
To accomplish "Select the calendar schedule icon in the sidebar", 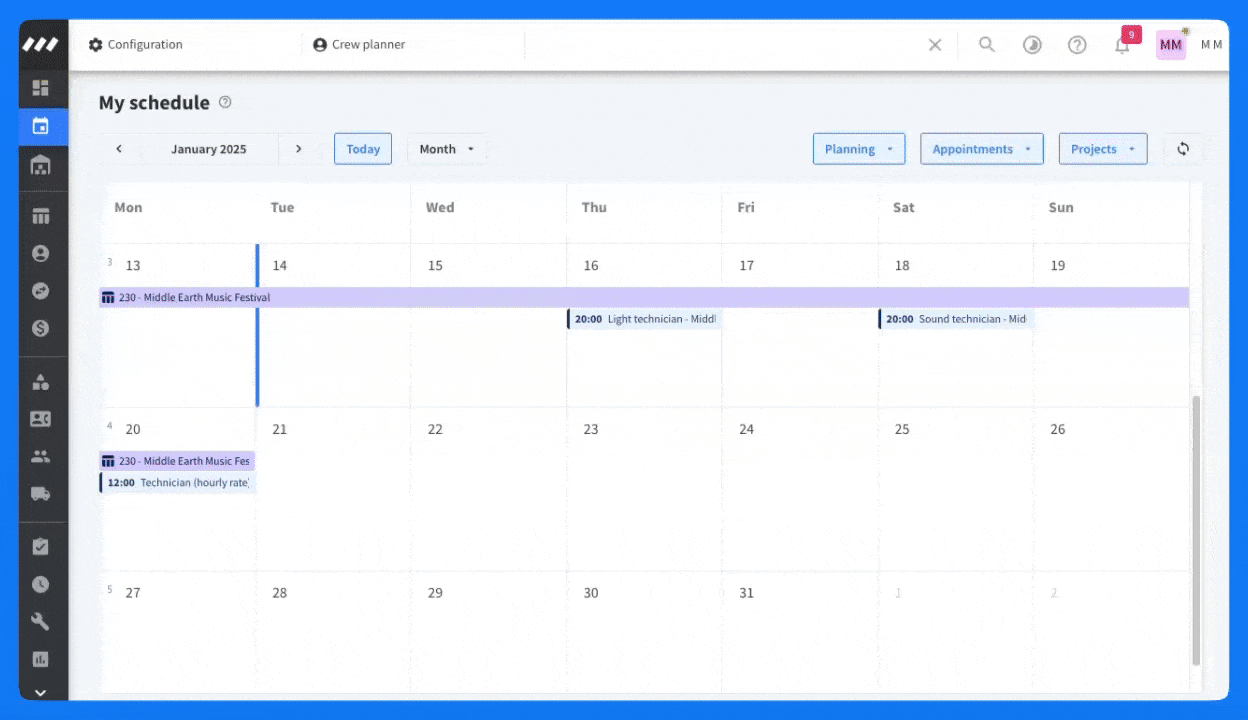I will coord(41,126).
